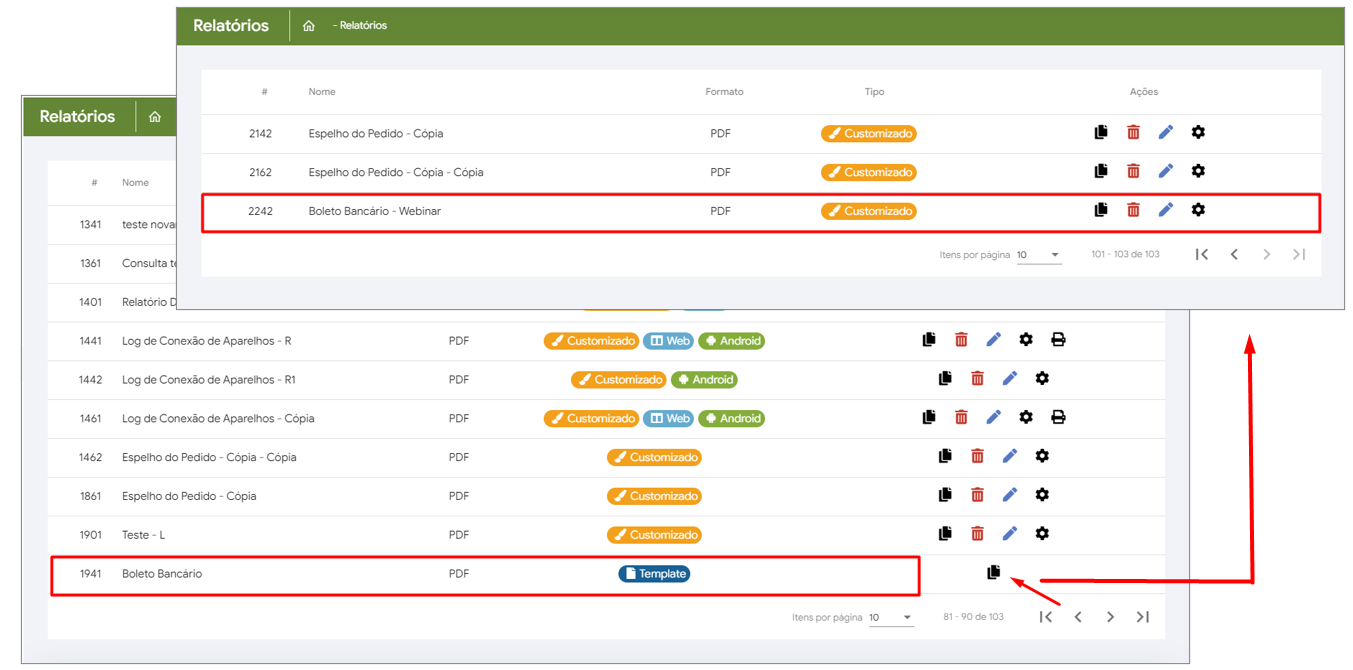The height and width of the screenshot is (670, 1353).
Task: Open gear settings for Teste - L
Action: pyautogui.click(x=1042, y=534)
